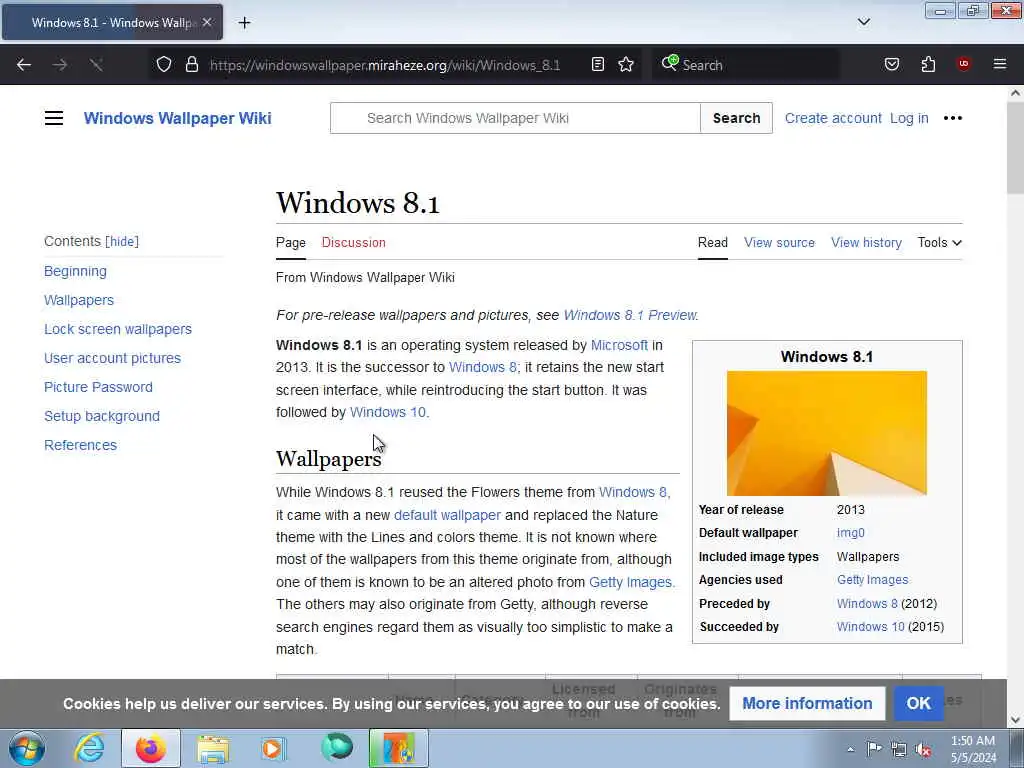
Task: Open the wiki personal tools ellipsis menu
Action: 953,118
